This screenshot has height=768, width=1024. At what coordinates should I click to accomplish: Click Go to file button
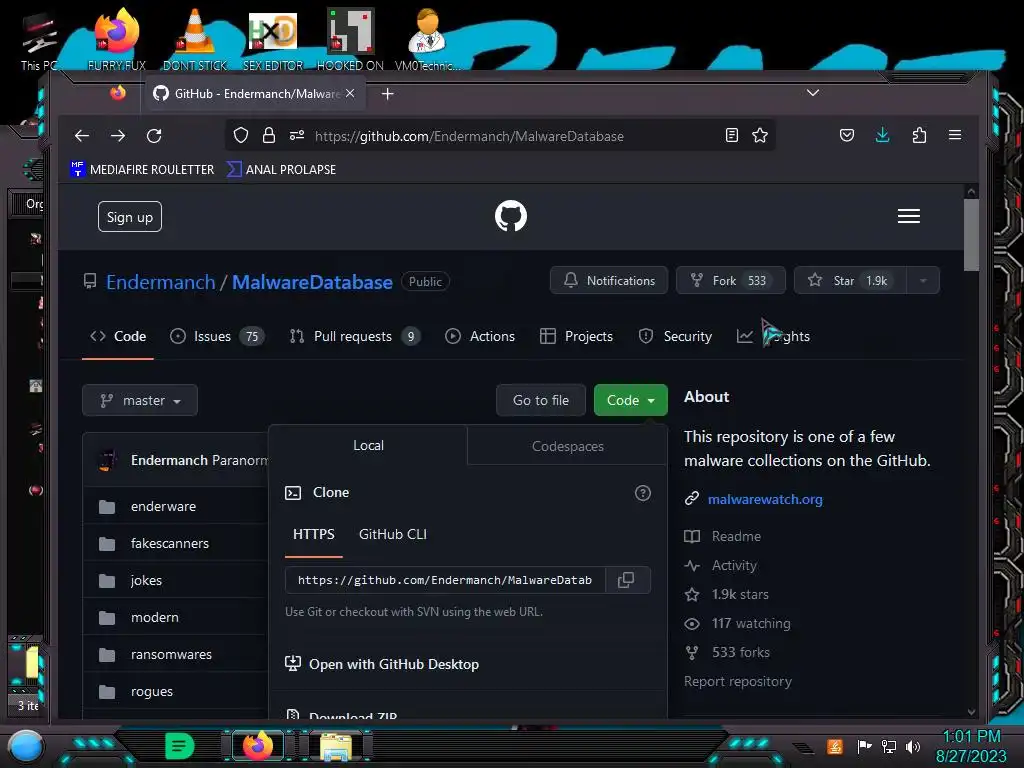pos(541,400)
